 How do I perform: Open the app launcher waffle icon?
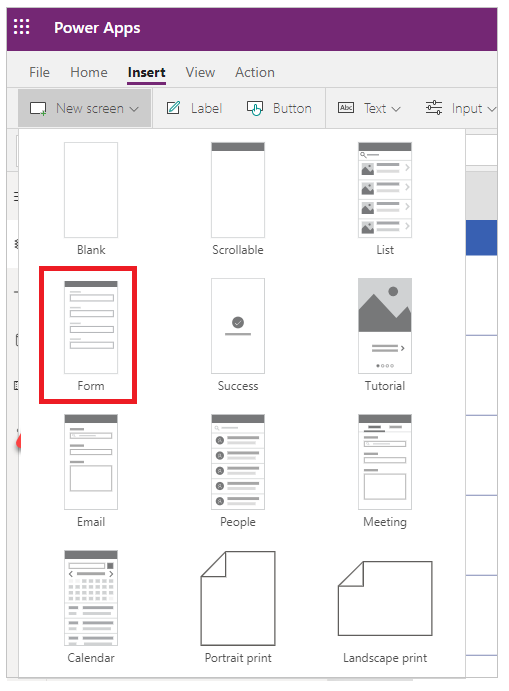(21, 27)
